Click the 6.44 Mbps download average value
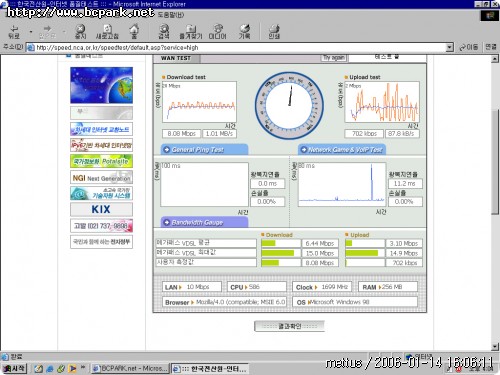This screenshot has width=500, height=375. (320, 244)
